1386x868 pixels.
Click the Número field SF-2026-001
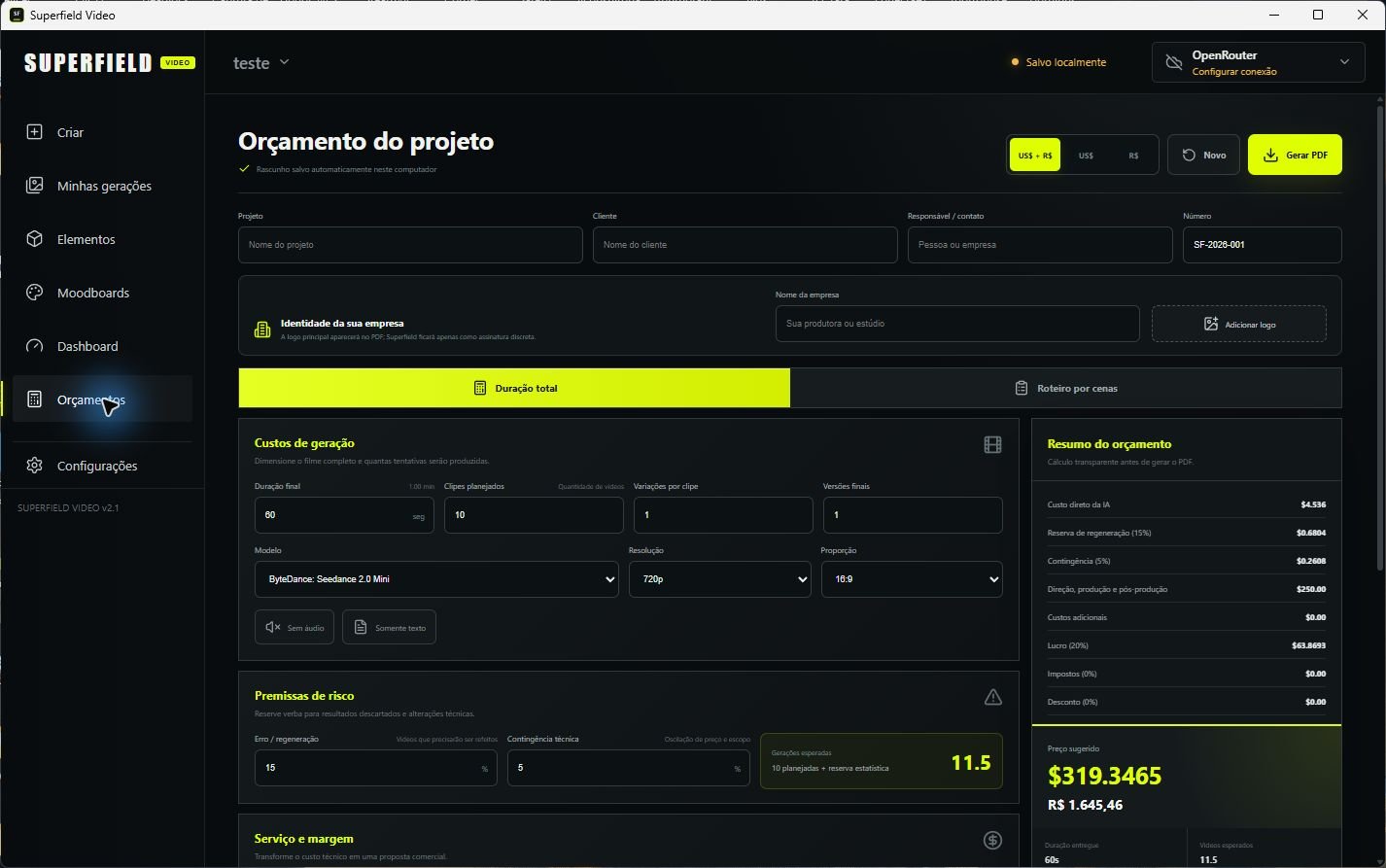1262,245
